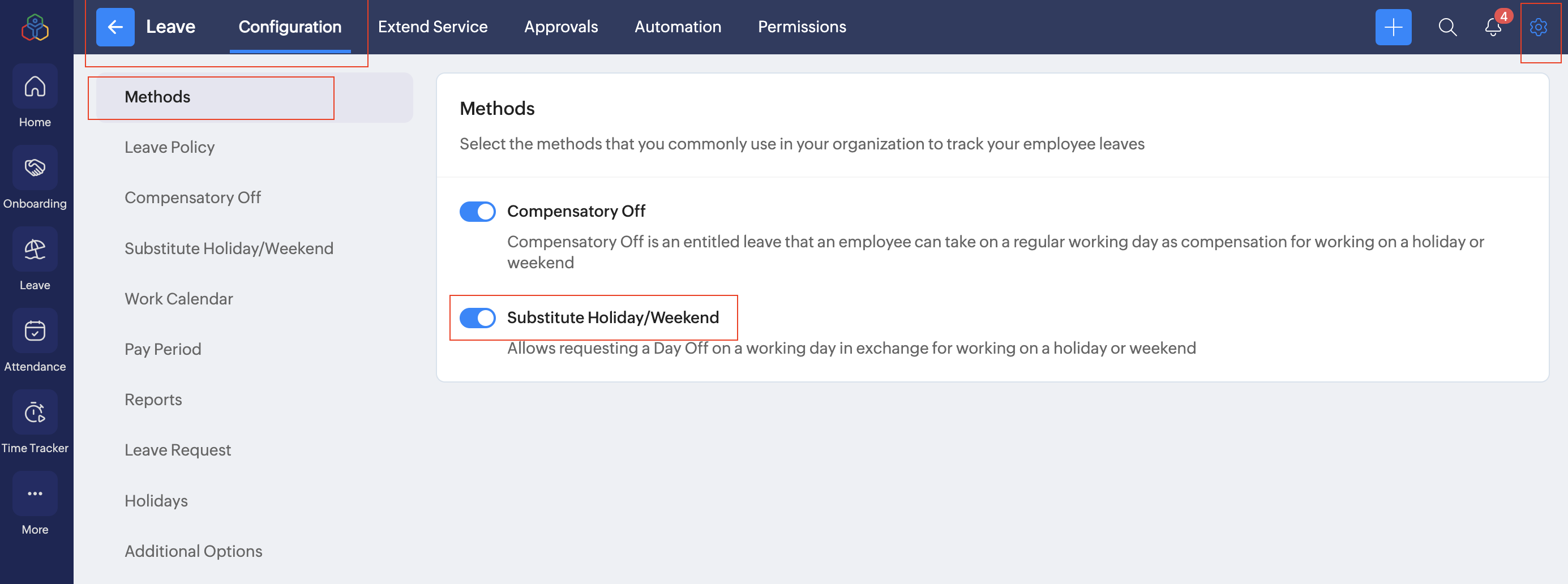Open the Home sidebar icon

coord(35,87)
